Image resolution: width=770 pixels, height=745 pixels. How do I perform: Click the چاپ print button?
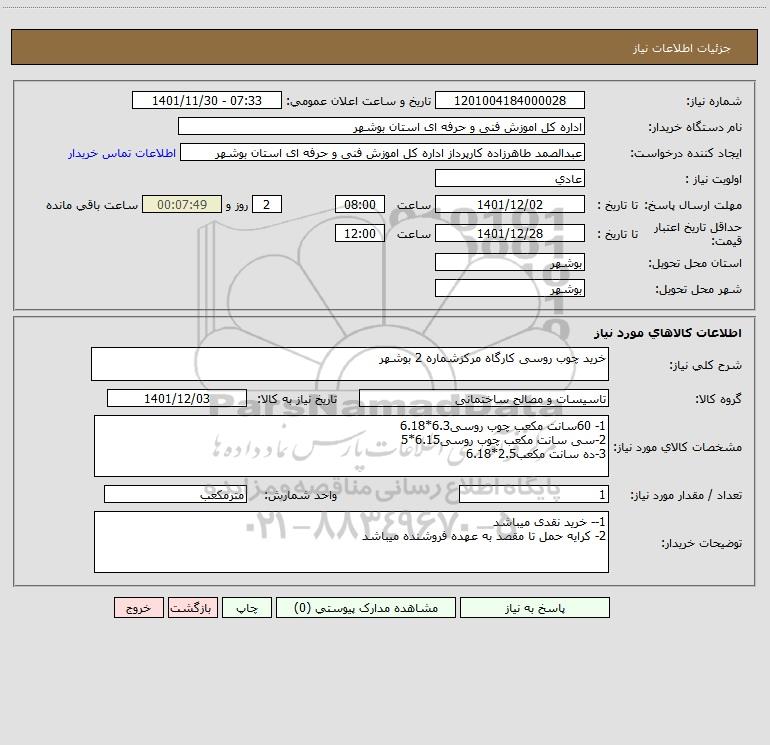pos(247,607)
